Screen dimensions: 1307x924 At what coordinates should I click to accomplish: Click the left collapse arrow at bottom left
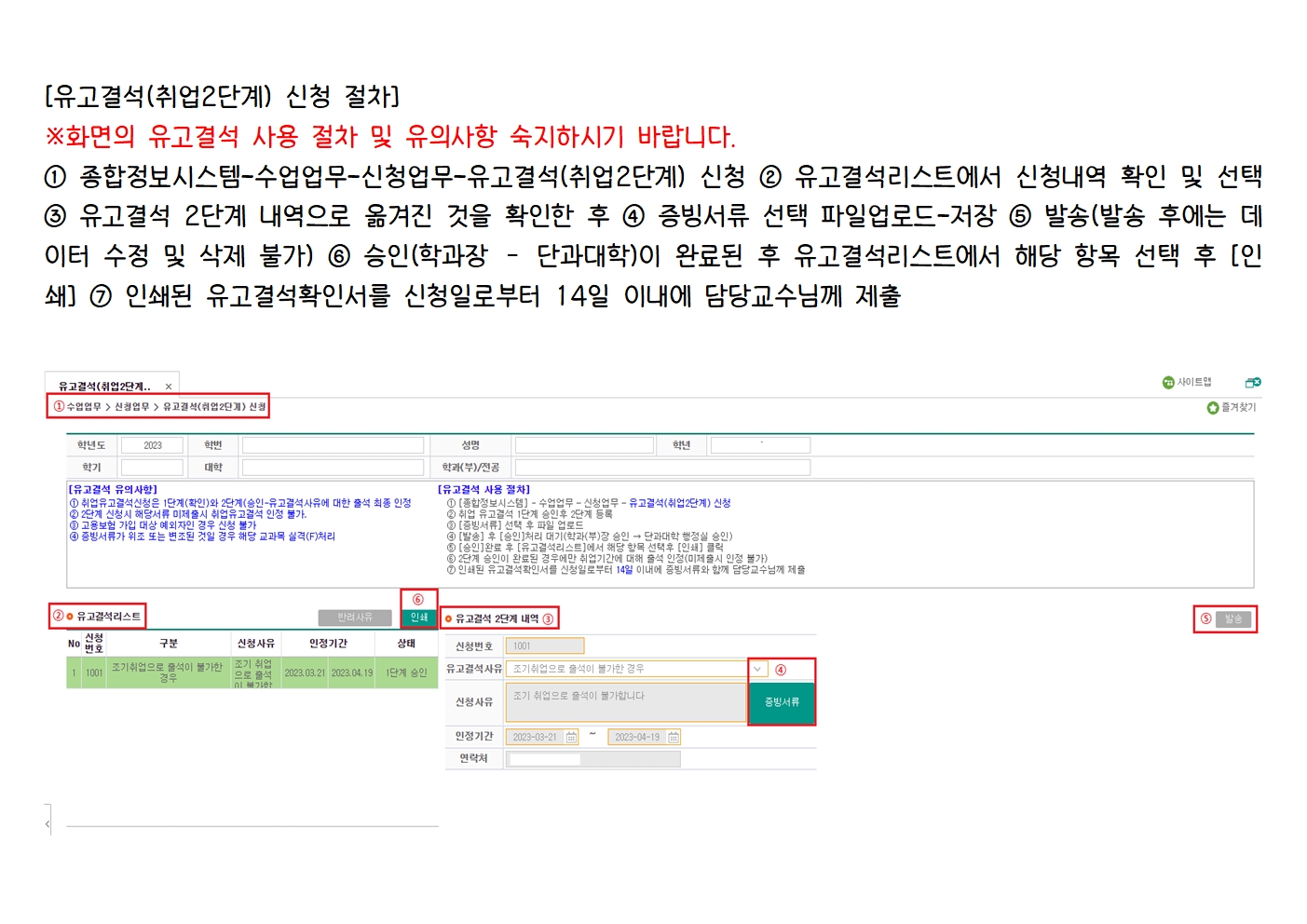point(48,823)
